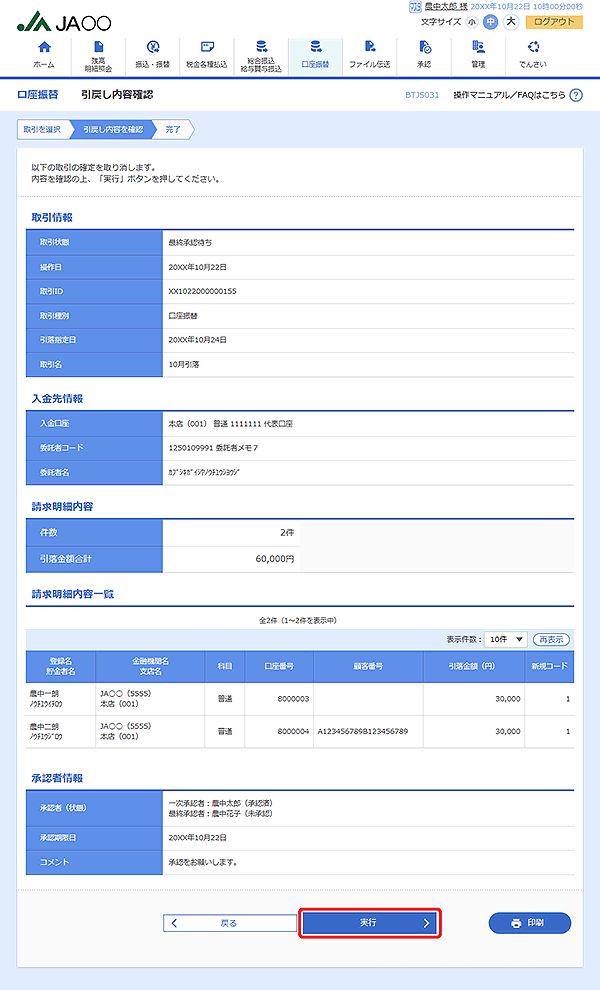Open the 振込・振替 transfer menu
This screenshot has height=990, width=600.
point(152,54)
